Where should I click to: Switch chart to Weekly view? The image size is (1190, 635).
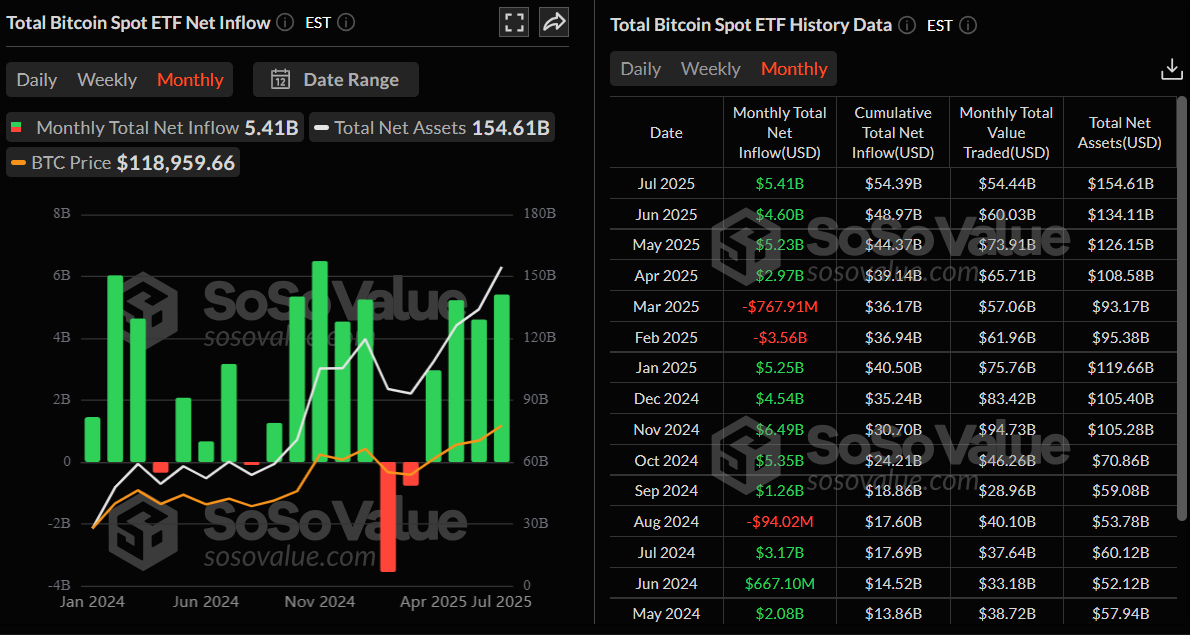(x=107, y=80)
